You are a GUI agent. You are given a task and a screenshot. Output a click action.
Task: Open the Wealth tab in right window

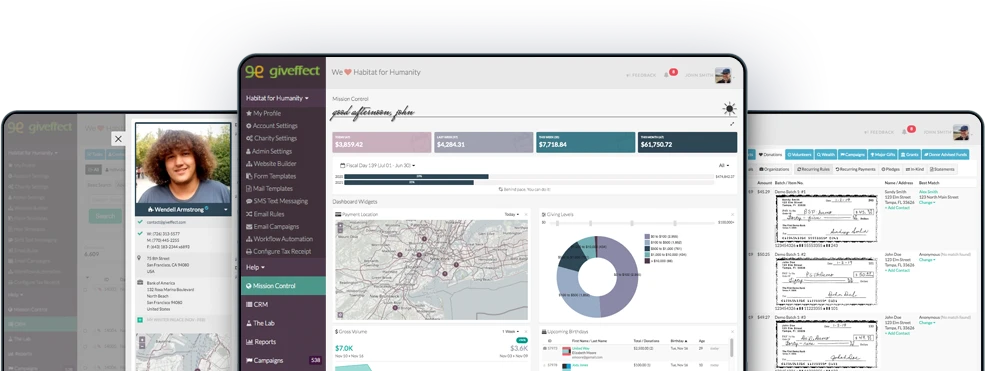826,154
